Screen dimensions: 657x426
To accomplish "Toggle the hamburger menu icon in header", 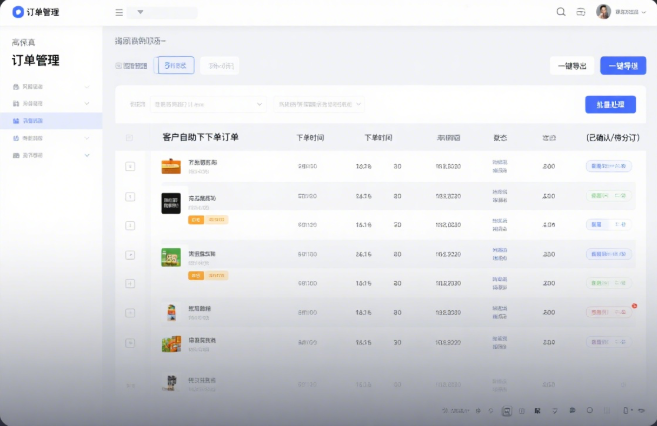I will click(119, 13).
